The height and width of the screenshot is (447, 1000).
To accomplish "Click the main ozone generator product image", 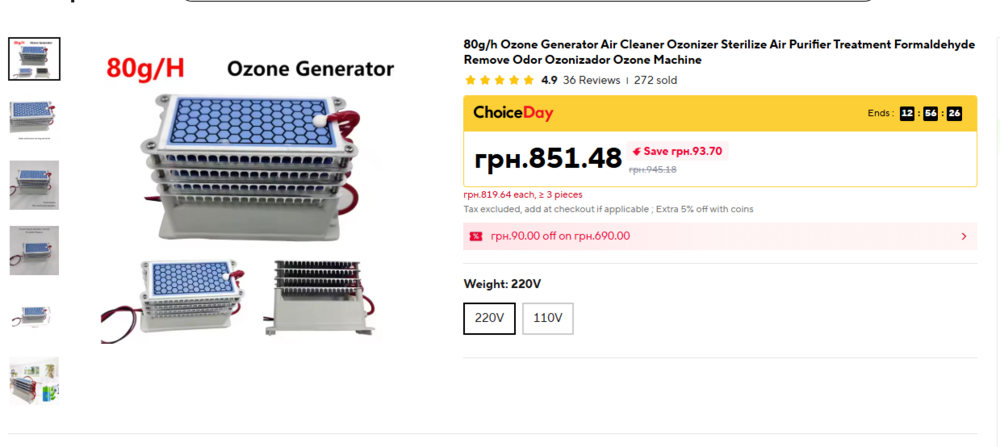I will [x=250, y=200].
